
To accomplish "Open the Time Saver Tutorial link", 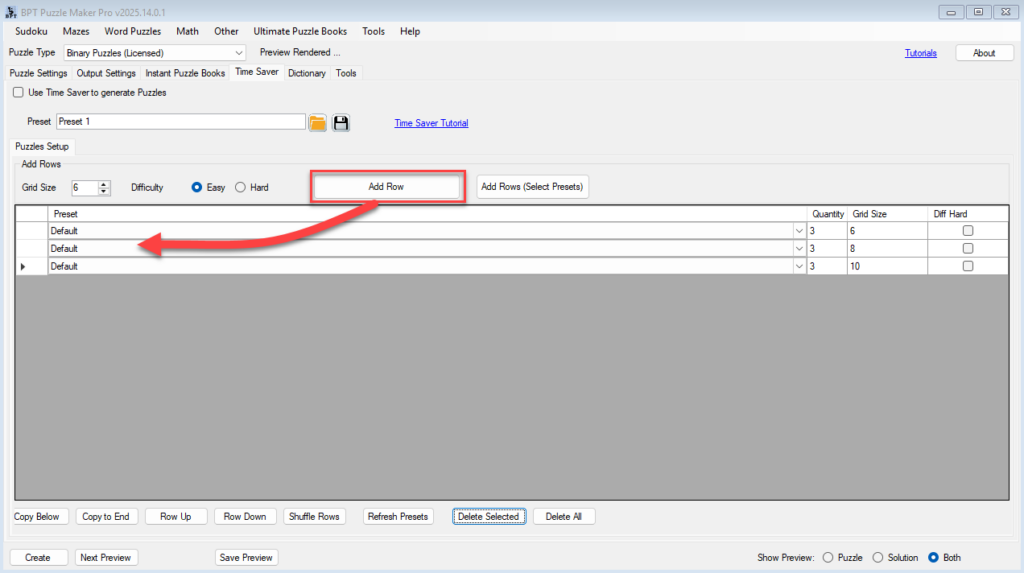I will (431, 123).
